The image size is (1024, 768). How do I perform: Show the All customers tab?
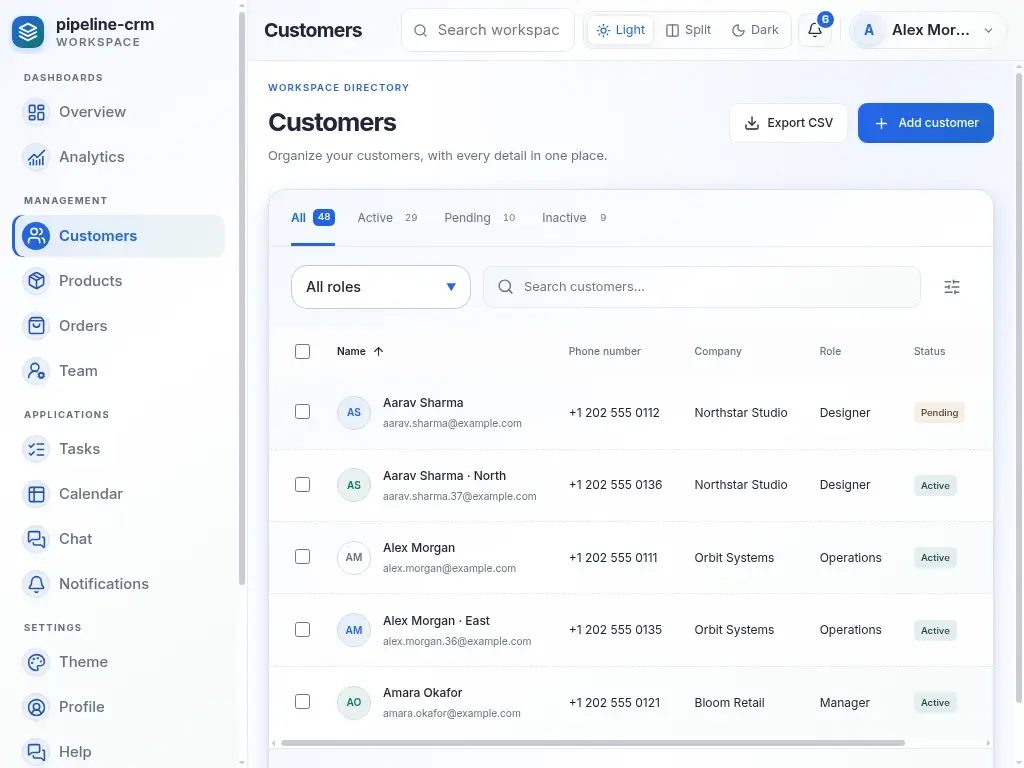coord(313,217)
